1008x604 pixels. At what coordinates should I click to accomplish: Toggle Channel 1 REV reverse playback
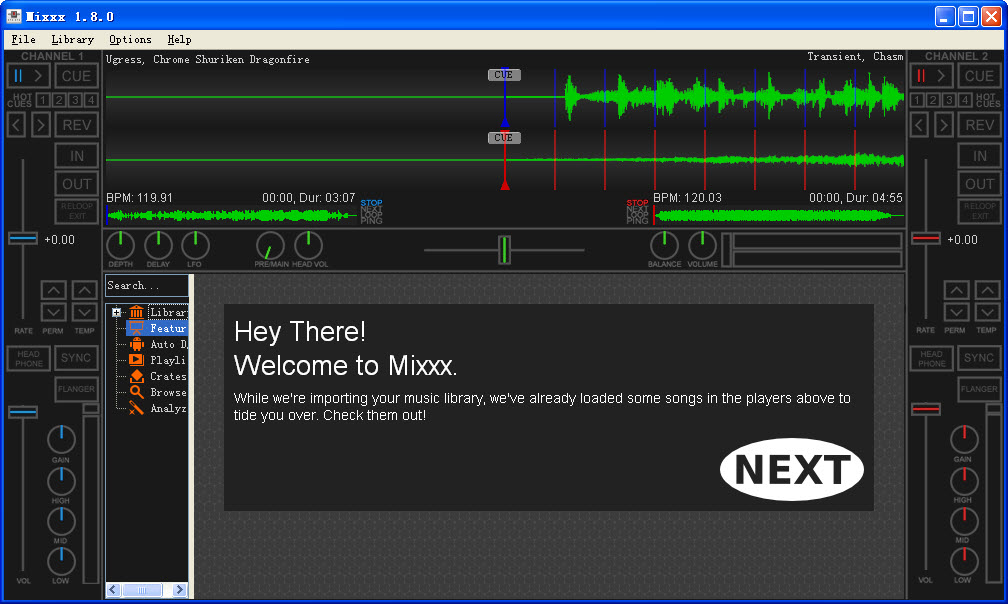76,125
